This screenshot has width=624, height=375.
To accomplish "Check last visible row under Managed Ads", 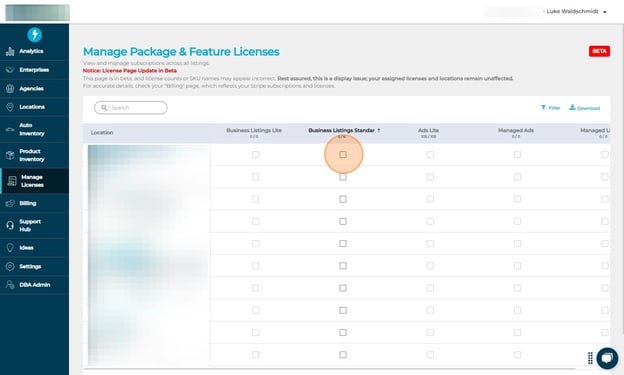I will (517, 355).
